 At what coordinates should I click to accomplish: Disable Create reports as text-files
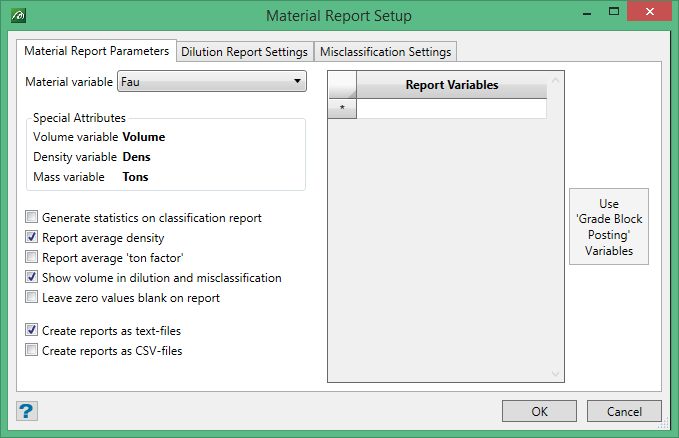point(33,330)
